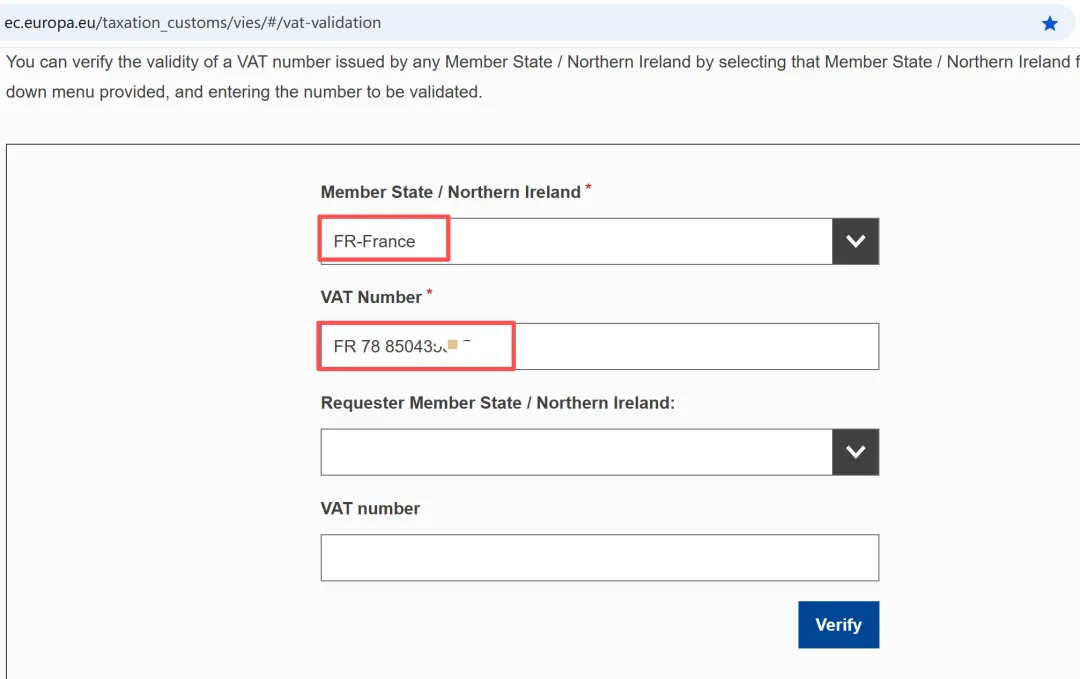Click the blank right part of the VAT Number field
The height and width of the screenshot is (679, 1080).
[x=700, y=346]
